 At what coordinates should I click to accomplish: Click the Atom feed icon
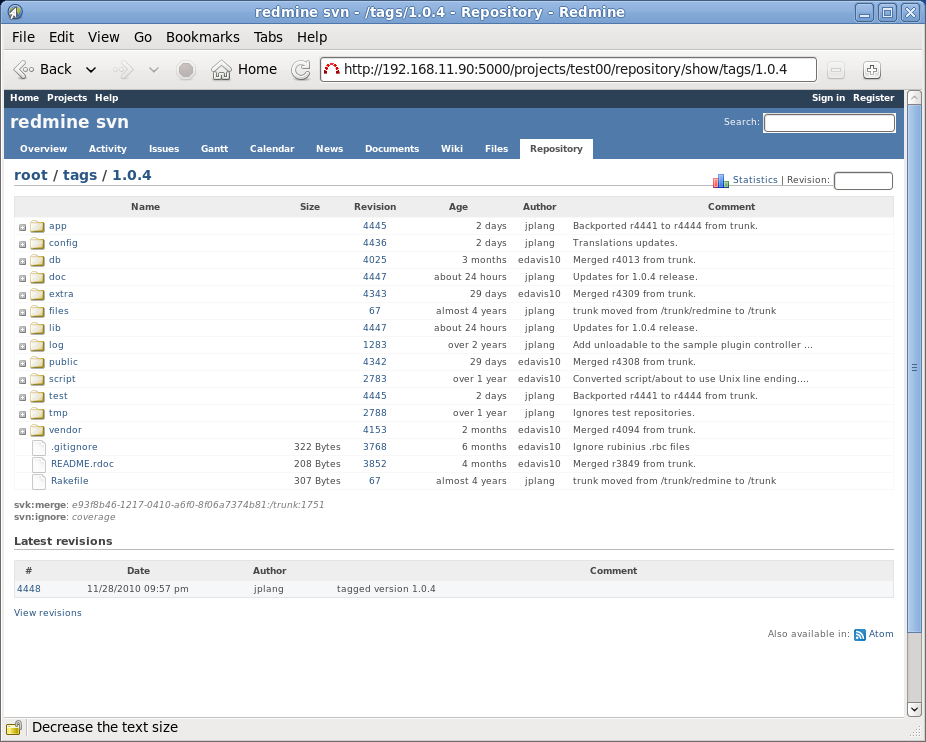tap(860, 634)
